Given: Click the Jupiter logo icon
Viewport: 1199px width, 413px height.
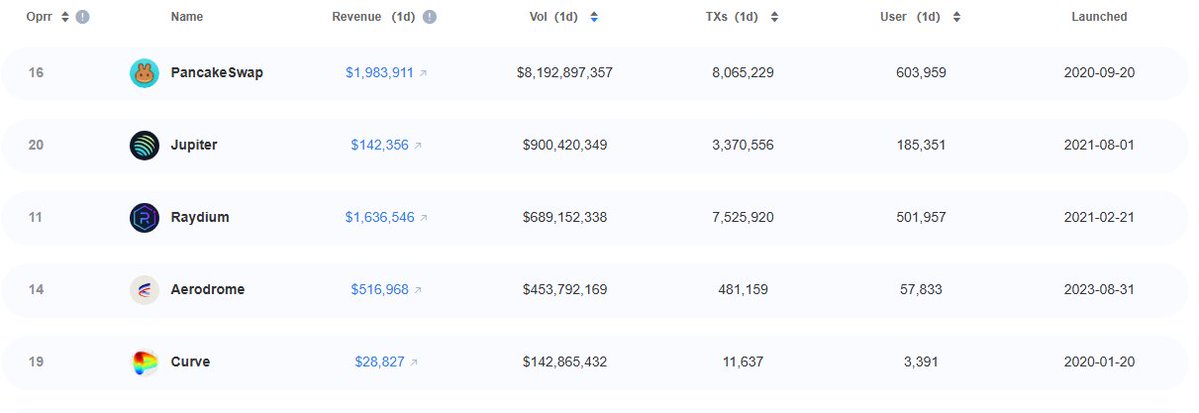Looking at the screenshot, I should coord(145,145).
